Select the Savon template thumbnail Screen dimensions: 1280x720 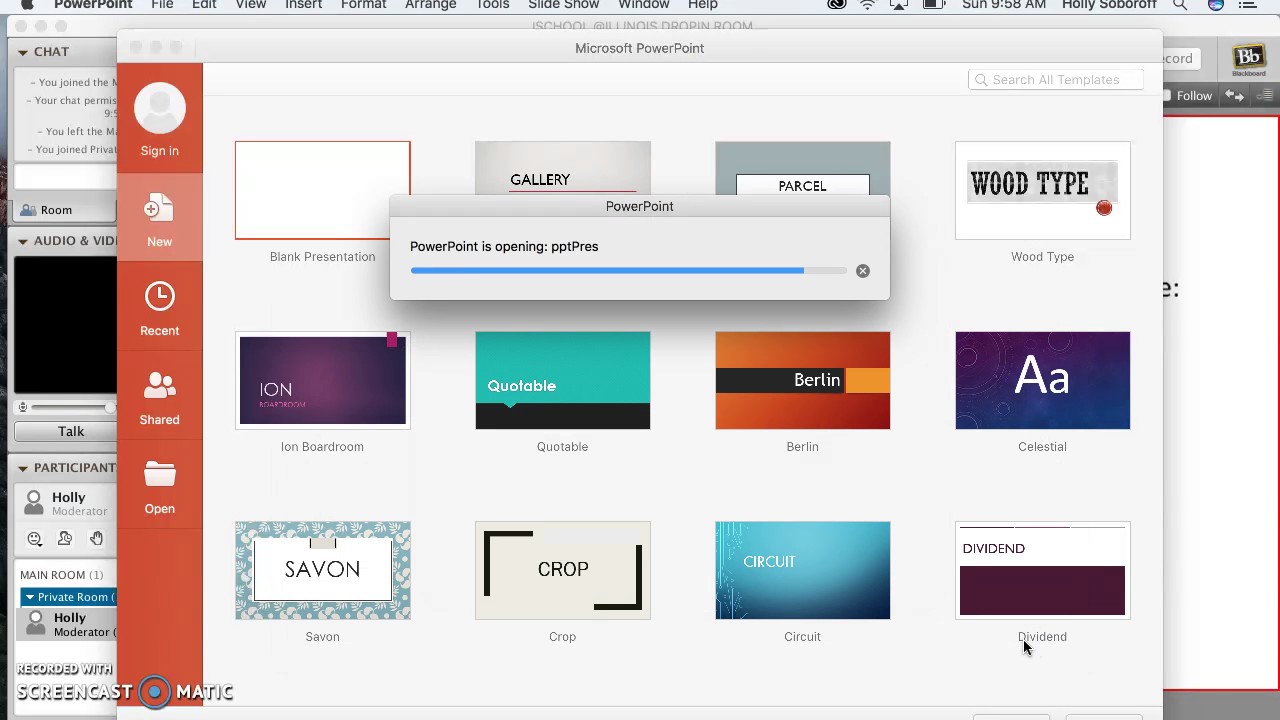coord(322,570)
